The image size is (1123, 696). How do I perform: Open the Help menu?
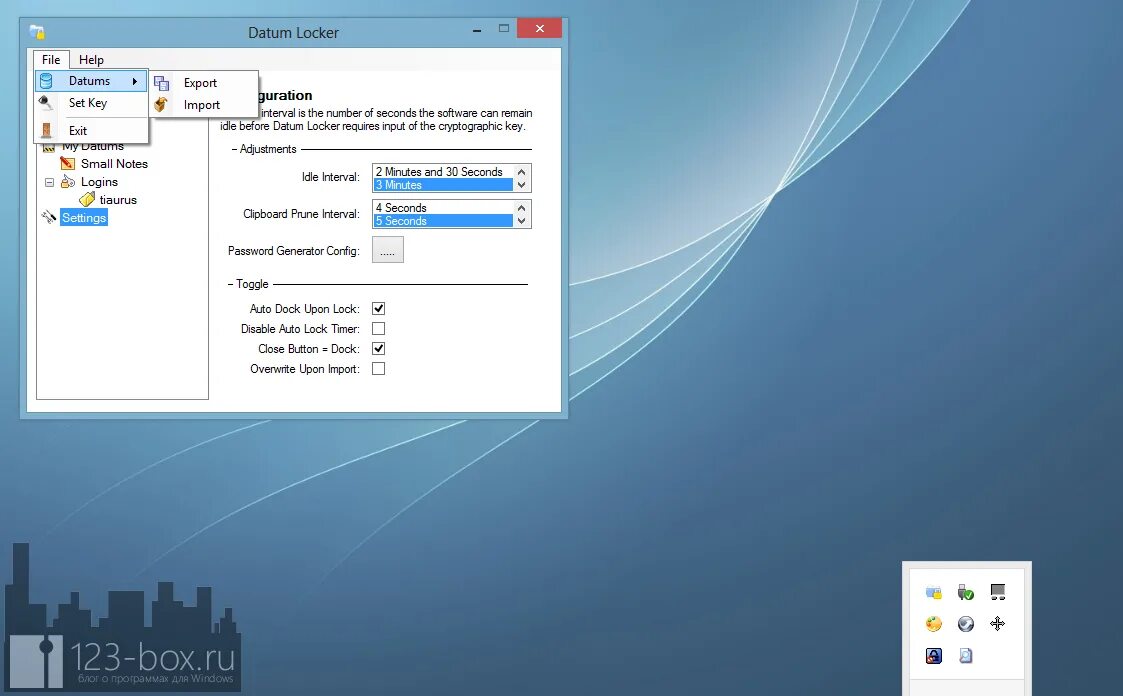(91, 59)
